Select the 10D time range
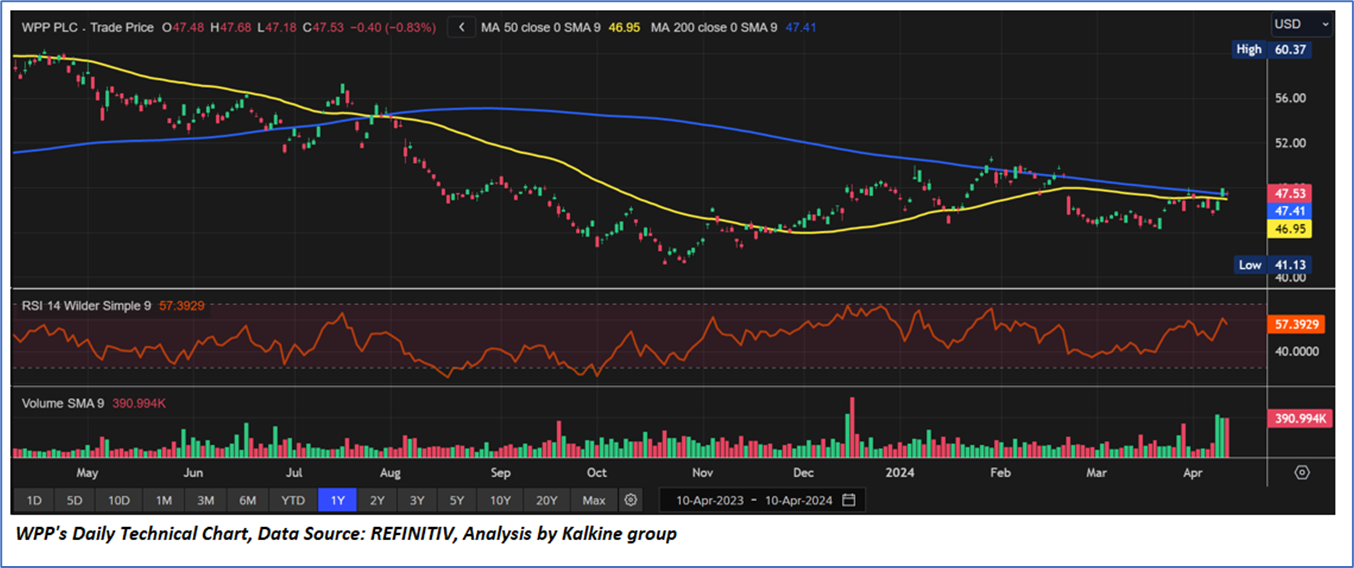The height and width of the screenshot is (568, 1354). pos(119,500)
